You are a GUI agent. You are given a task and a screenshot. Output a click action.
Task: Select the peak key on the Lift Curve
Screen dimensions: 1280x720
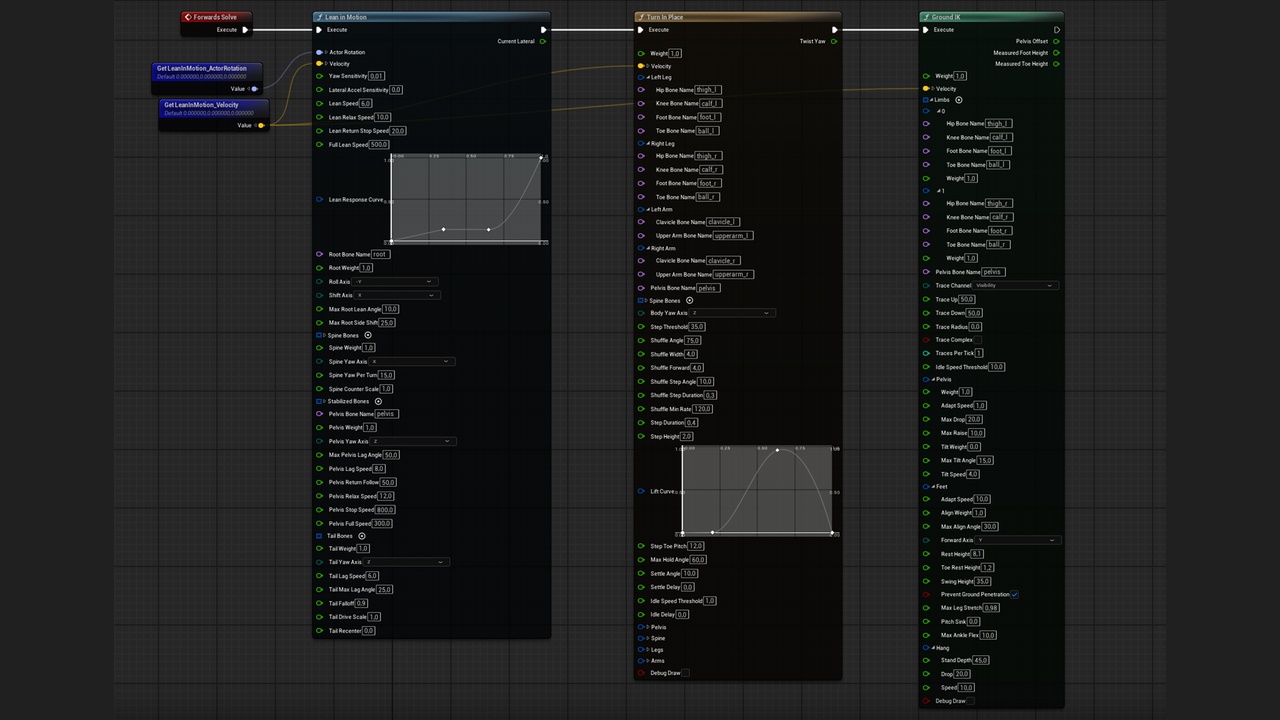click(x=777, y=450)
